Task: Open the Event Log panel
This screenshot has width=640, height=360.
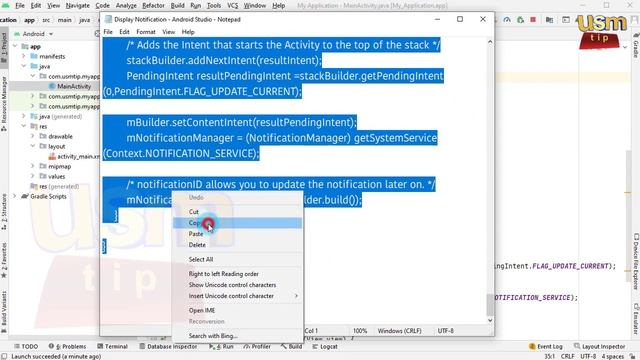Action: point(545,347)
